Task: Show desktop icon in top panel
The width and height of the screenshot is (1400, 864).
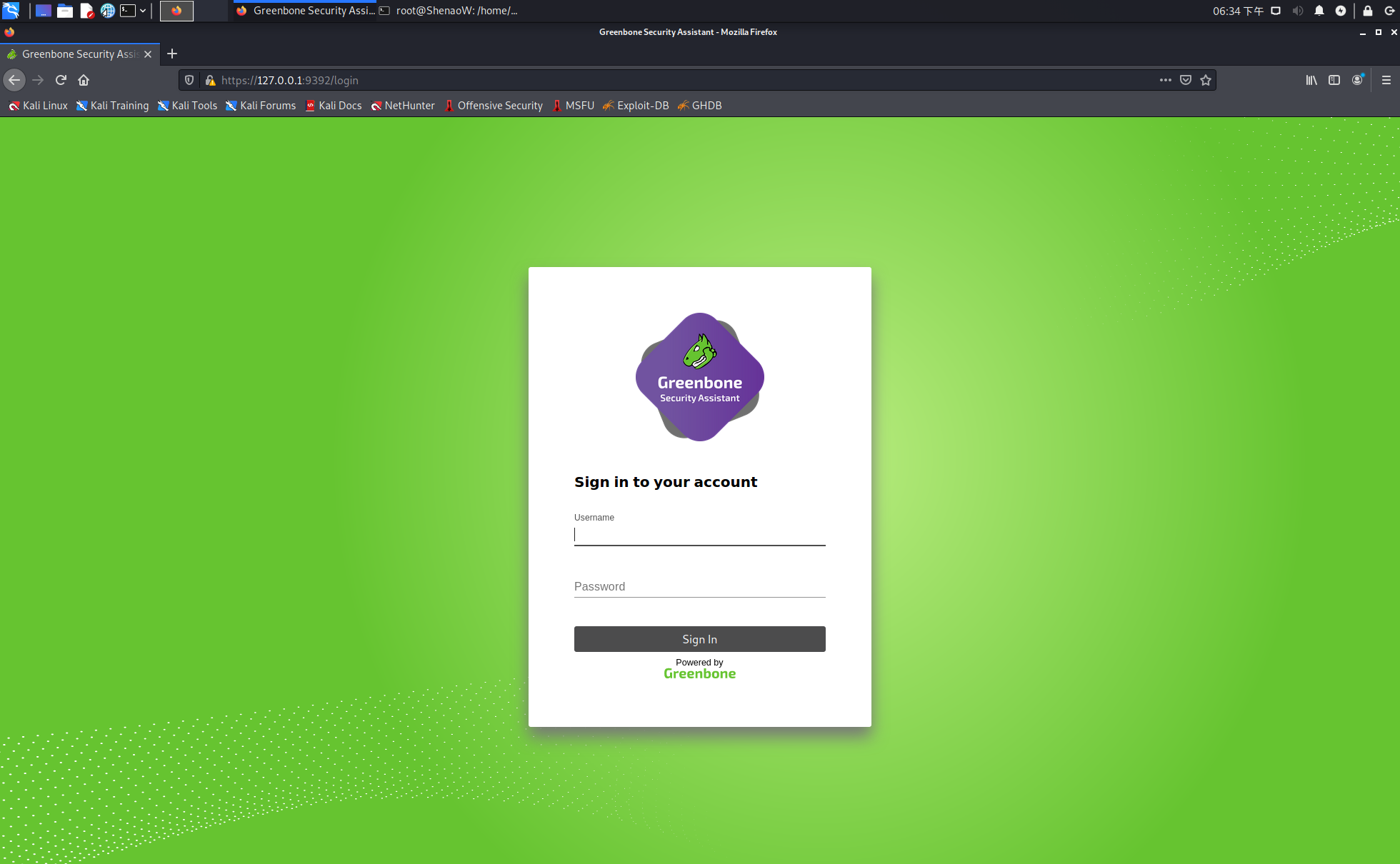Action: pyautogui.click(x=44, y=11)
